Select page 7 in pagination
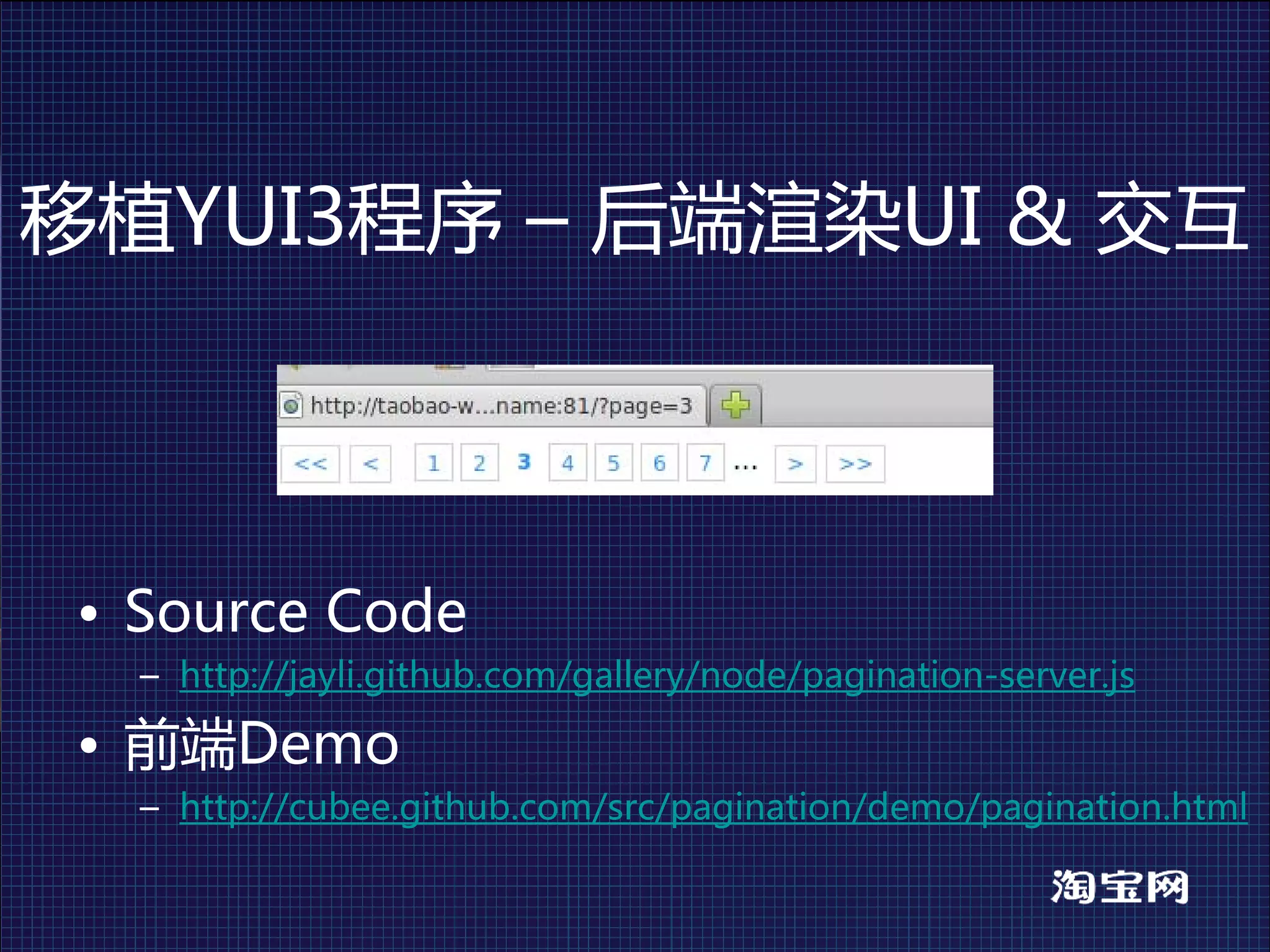Image resolution: width=1270 pixels, height=952 pixels. coord(705,462)
